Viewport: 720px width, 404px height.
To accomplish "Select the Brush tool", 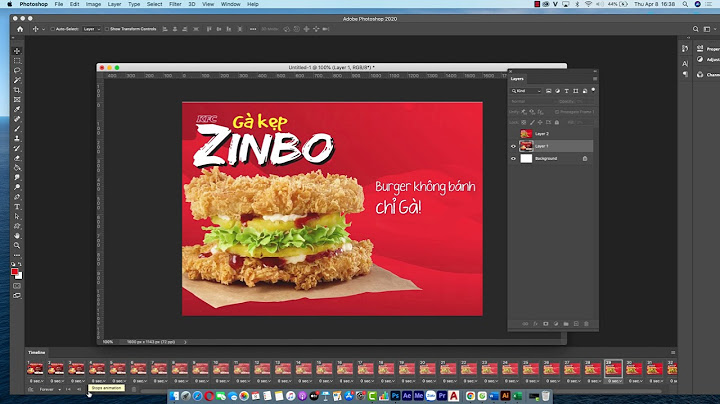I will [x=17, y=129].
